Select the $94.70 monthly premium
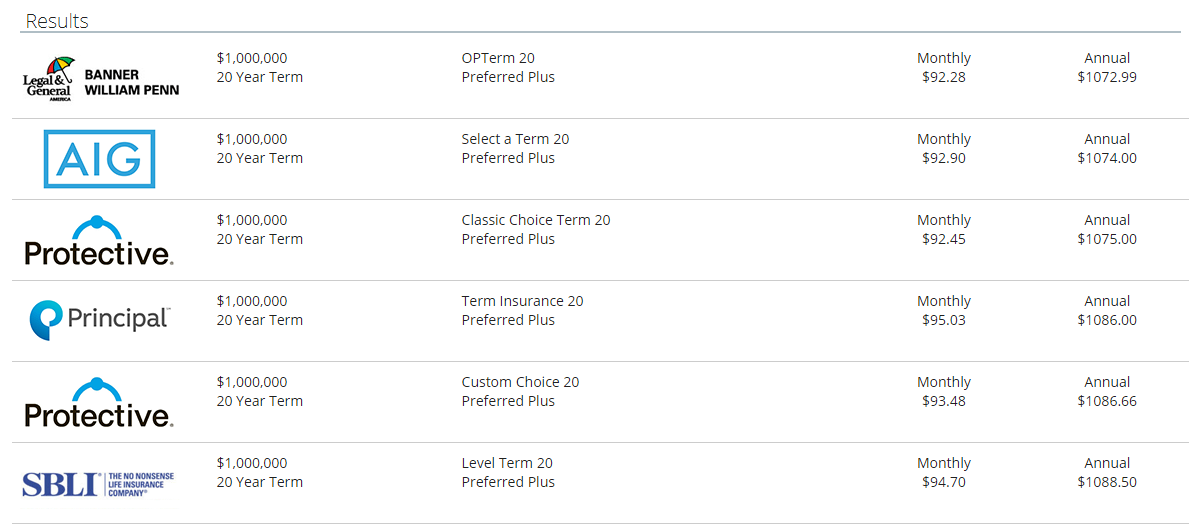Viewport: 1190px width, 526px height. (944, 482)
